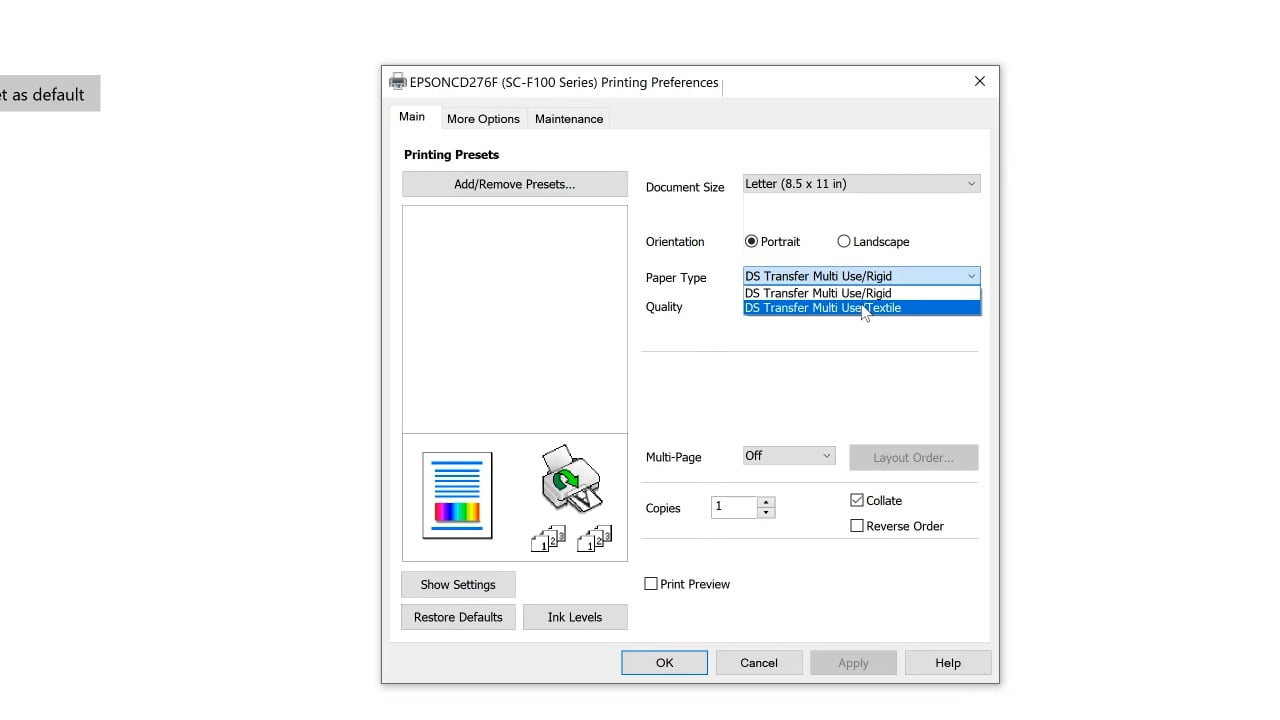Click the Cancel button
The width and height of the screenshot is (1280, 720).
click(759, 662)
